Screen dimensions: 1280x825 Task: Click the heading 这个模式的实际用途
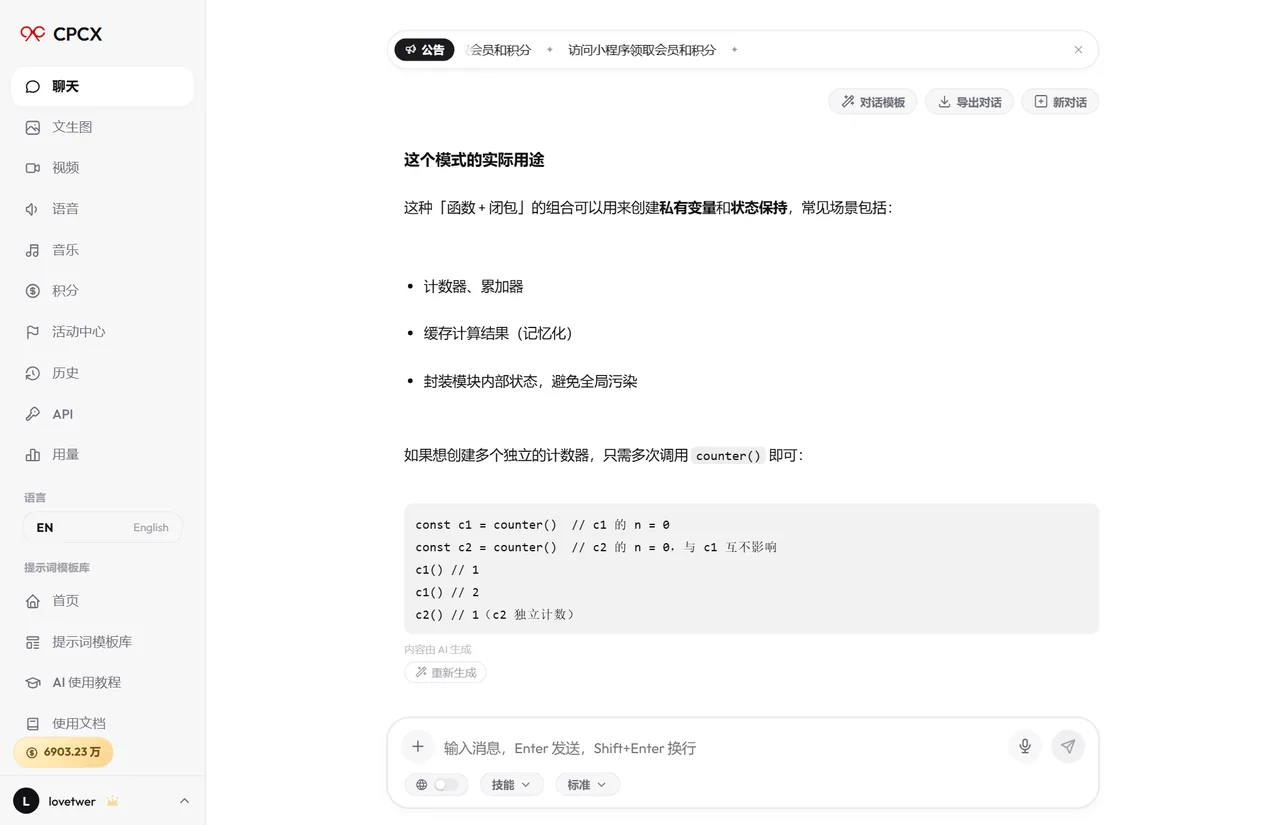pos(474,160)
